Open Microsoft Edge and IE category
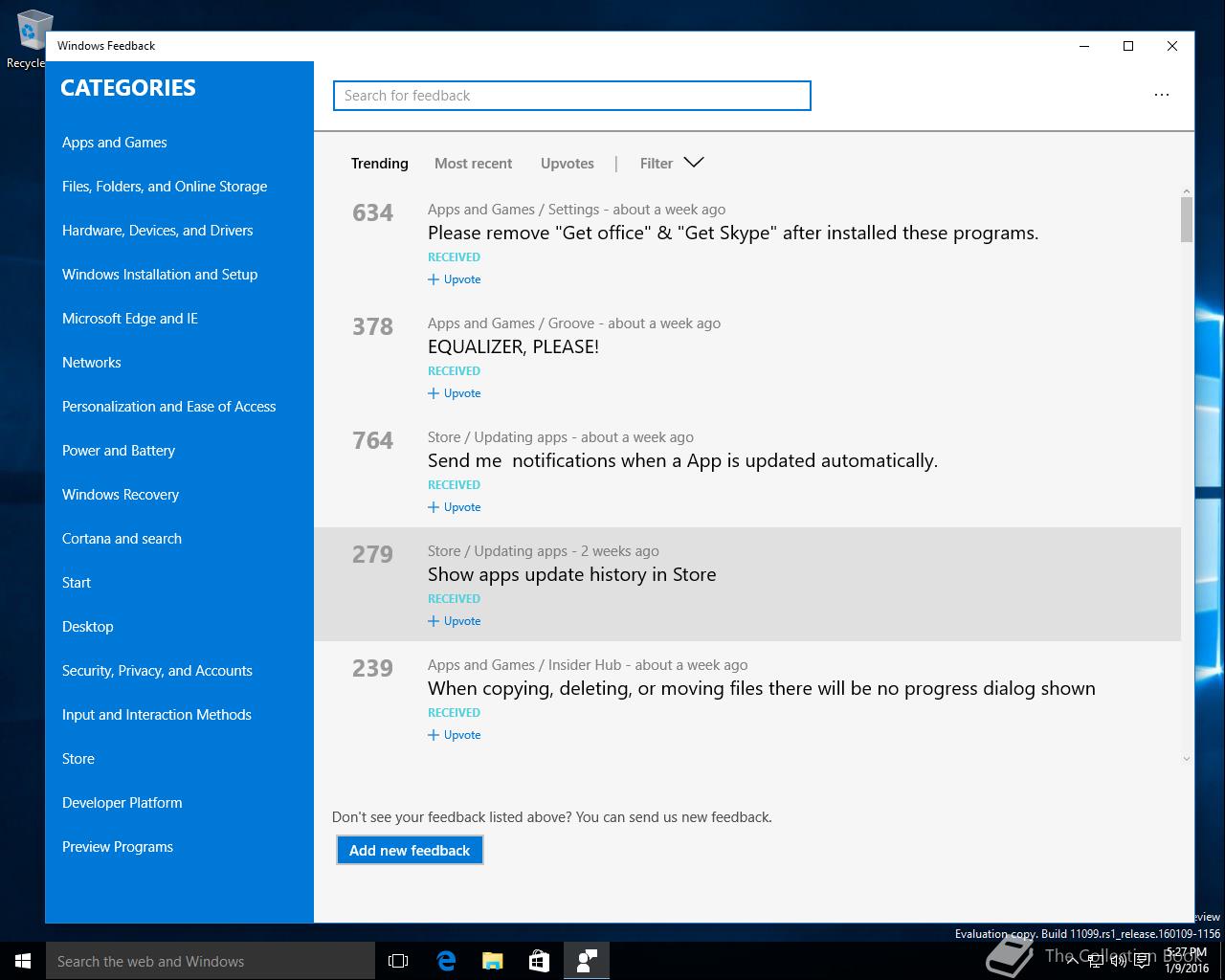This screenshot has width=1225, height=980. [x=130, y=319]
